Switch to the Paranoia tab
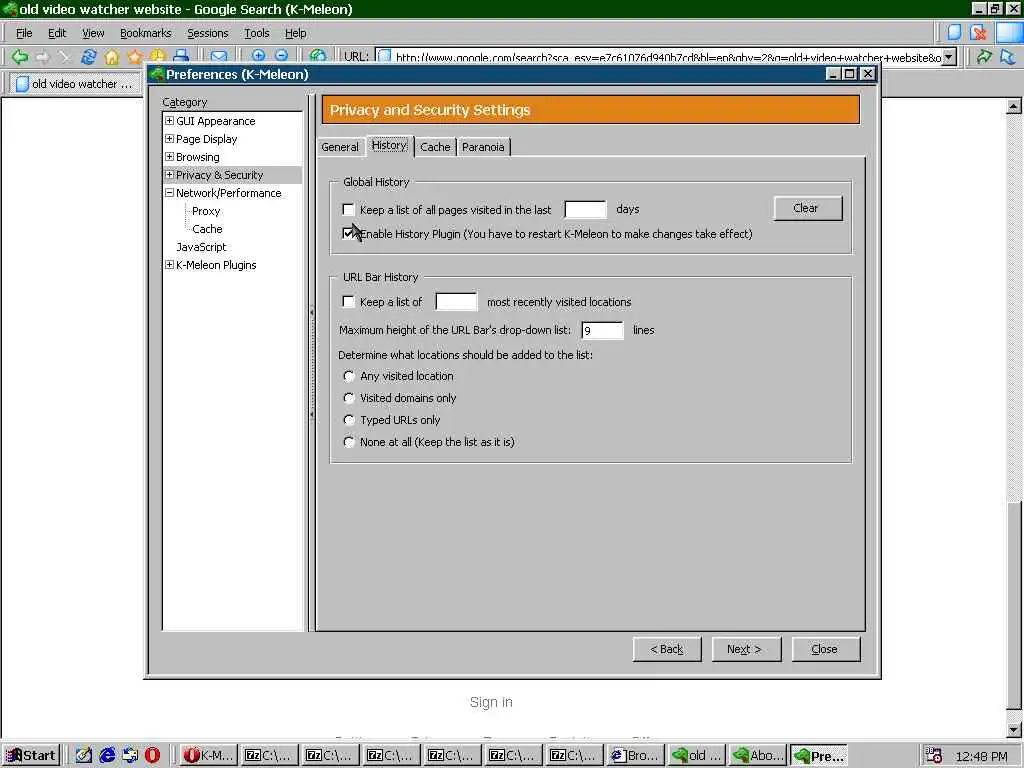This screenshot has width=1024, height=768. point(483,147)
